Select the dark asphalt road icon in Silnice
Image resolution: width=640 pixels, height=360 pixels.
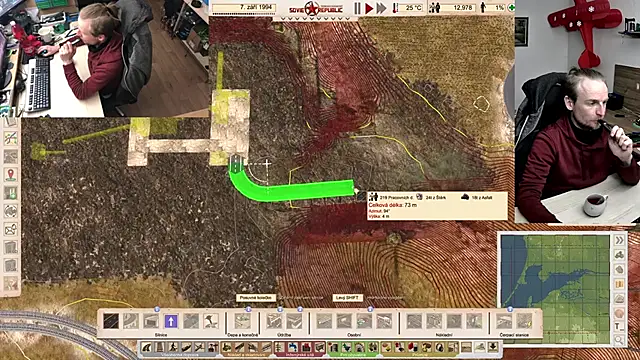point(111,321)
